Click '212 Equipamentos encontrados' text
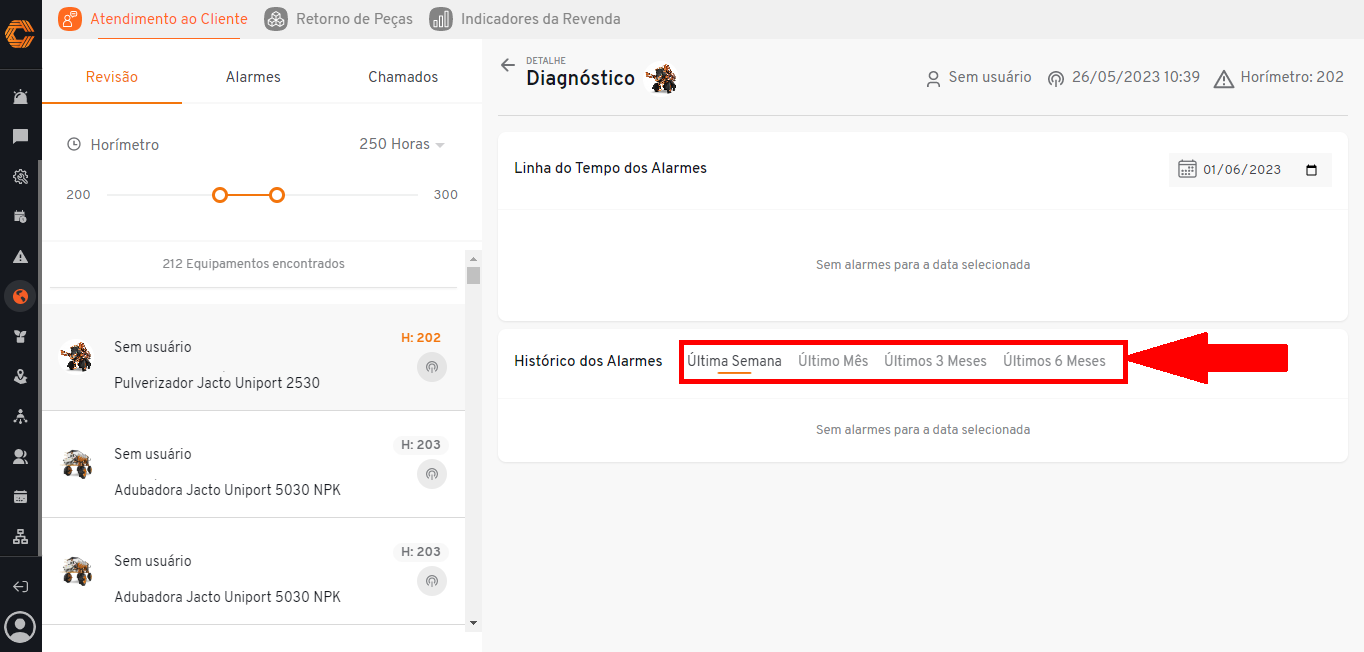Viewport: 1364px width, 652px height. click(253, 264)
